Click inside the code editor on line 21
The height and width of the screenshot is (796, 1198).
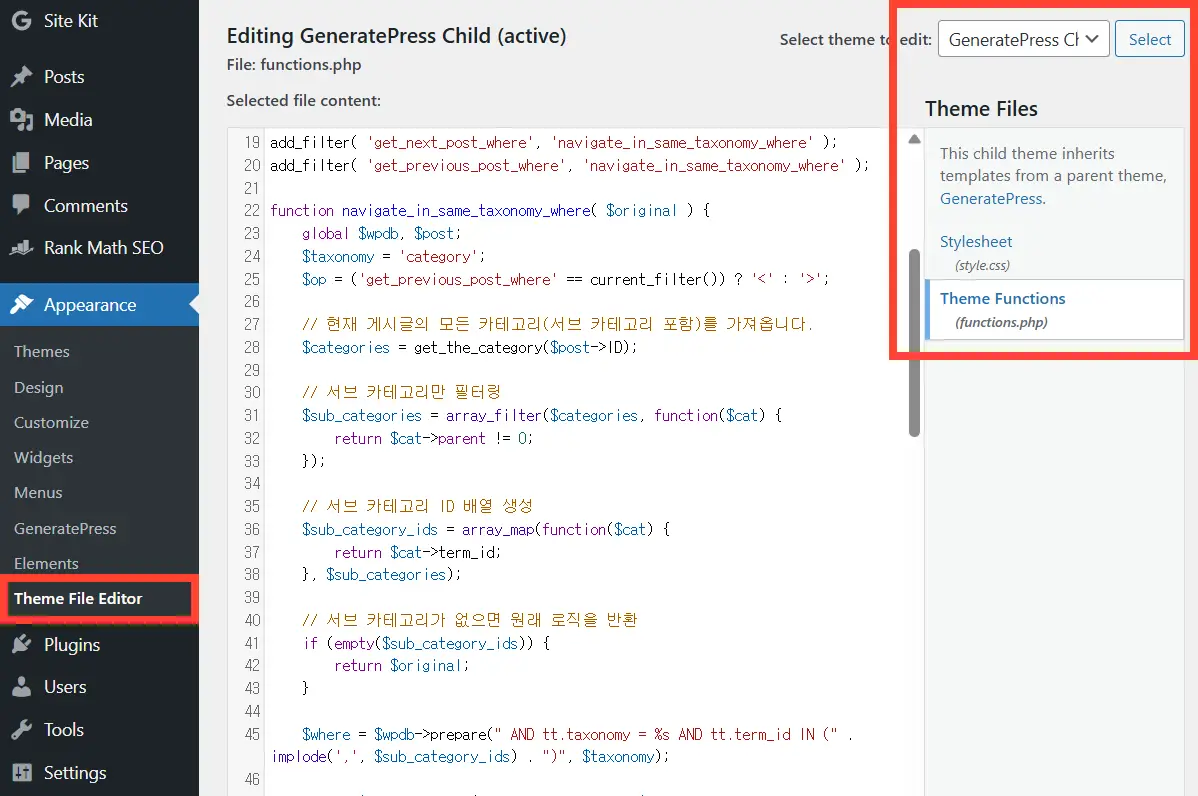500,188
